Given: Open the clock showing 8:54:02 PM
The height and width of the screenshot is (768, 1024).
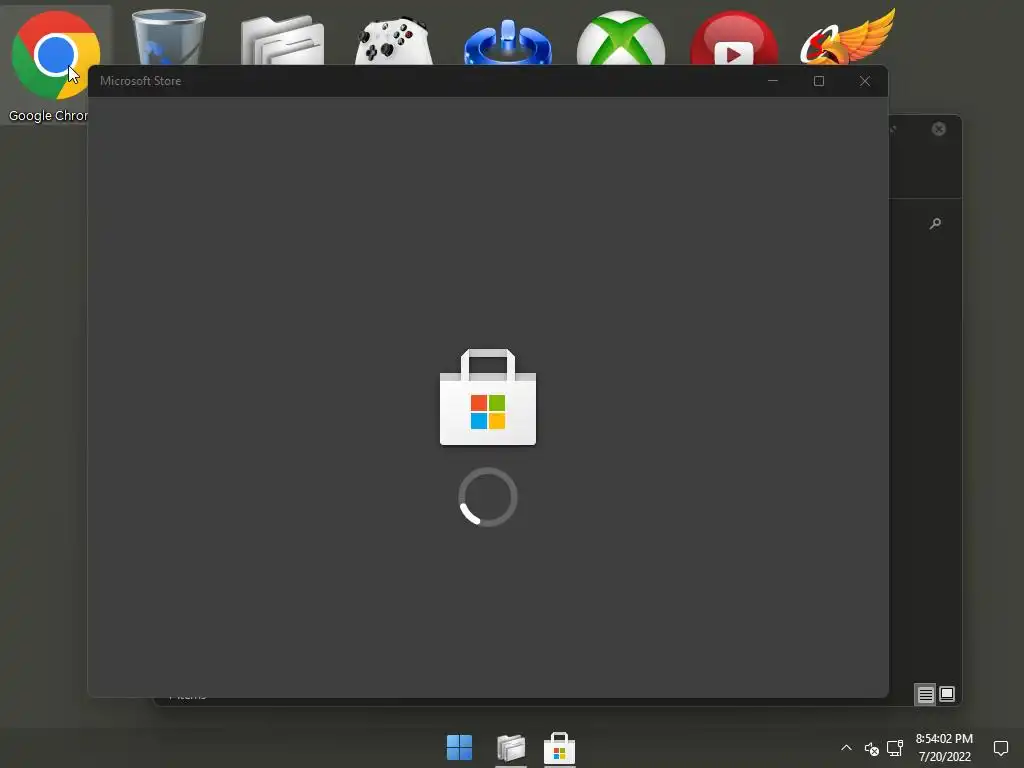Looking at the screenshot, I should [944, 748].
